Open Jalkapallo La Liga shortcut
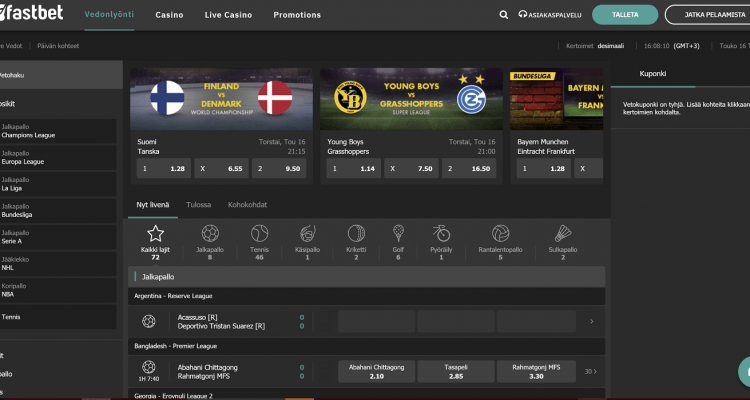 (x=58, y=184)
